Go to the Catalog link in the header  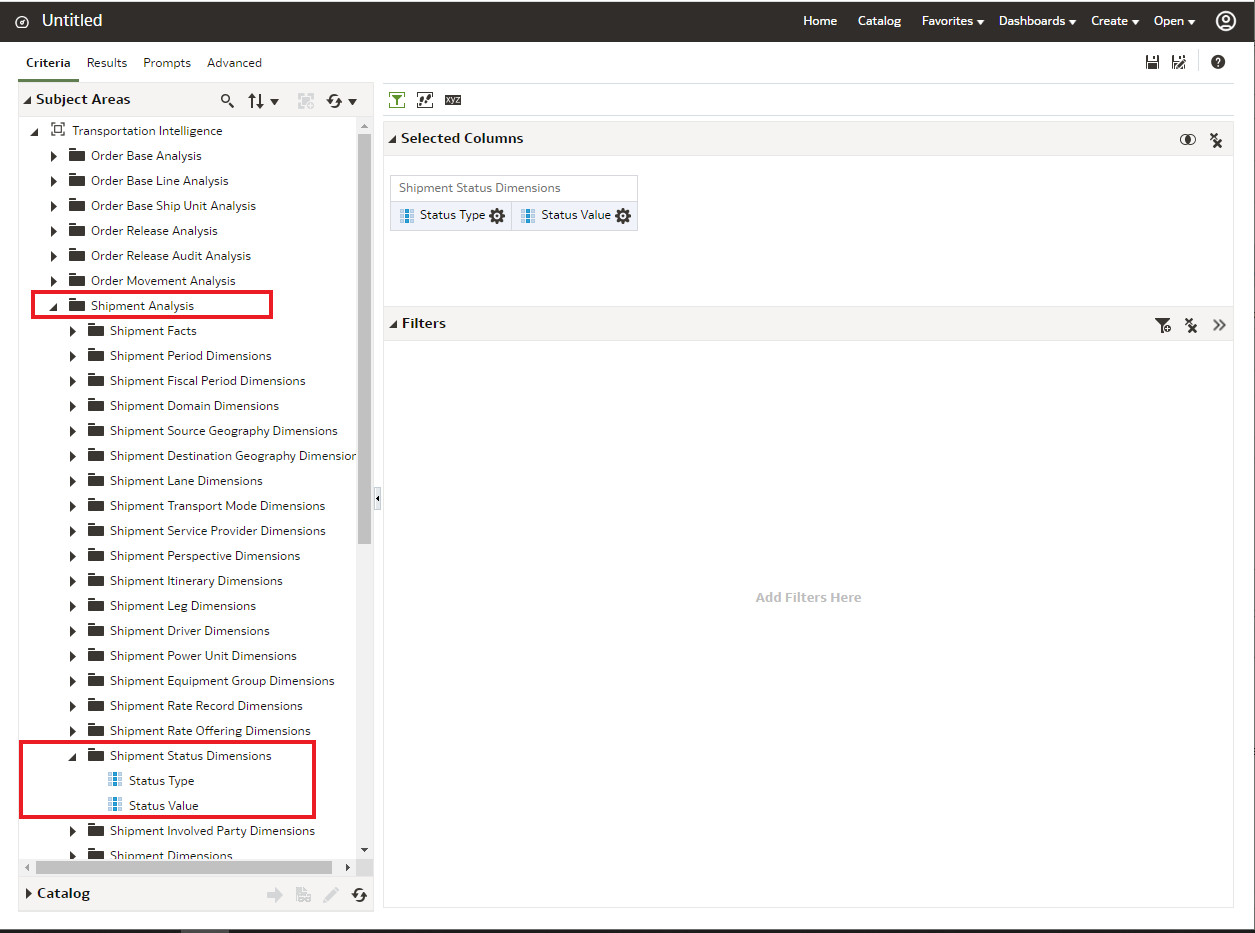pos(879,21)
